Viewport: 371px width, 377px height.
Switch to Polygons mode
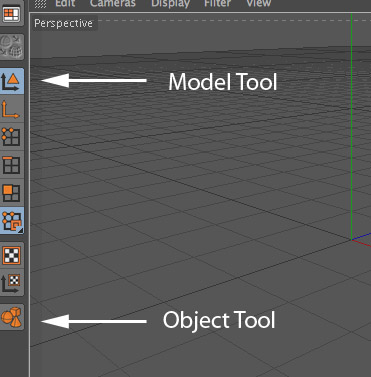pos(12,192)
